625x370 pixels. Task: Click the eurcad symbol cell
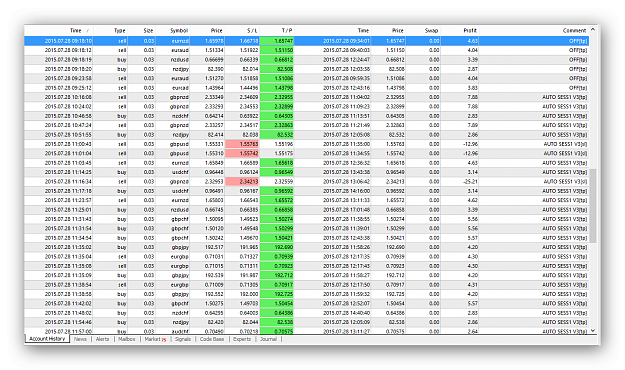pyautogui.click(x=179, y=88)
